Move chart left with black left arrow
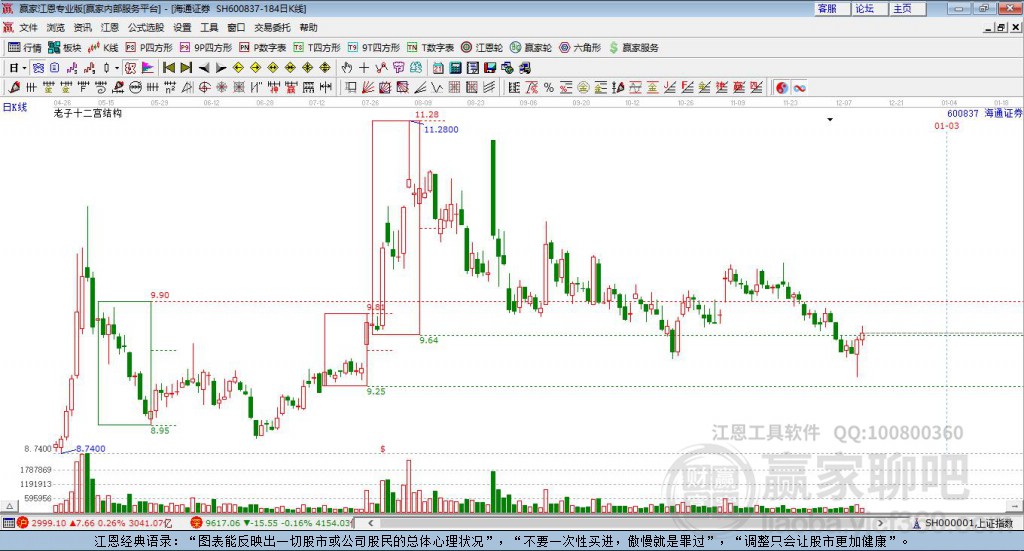Screen dimensions: 1024x551 (x=204, y=68)
